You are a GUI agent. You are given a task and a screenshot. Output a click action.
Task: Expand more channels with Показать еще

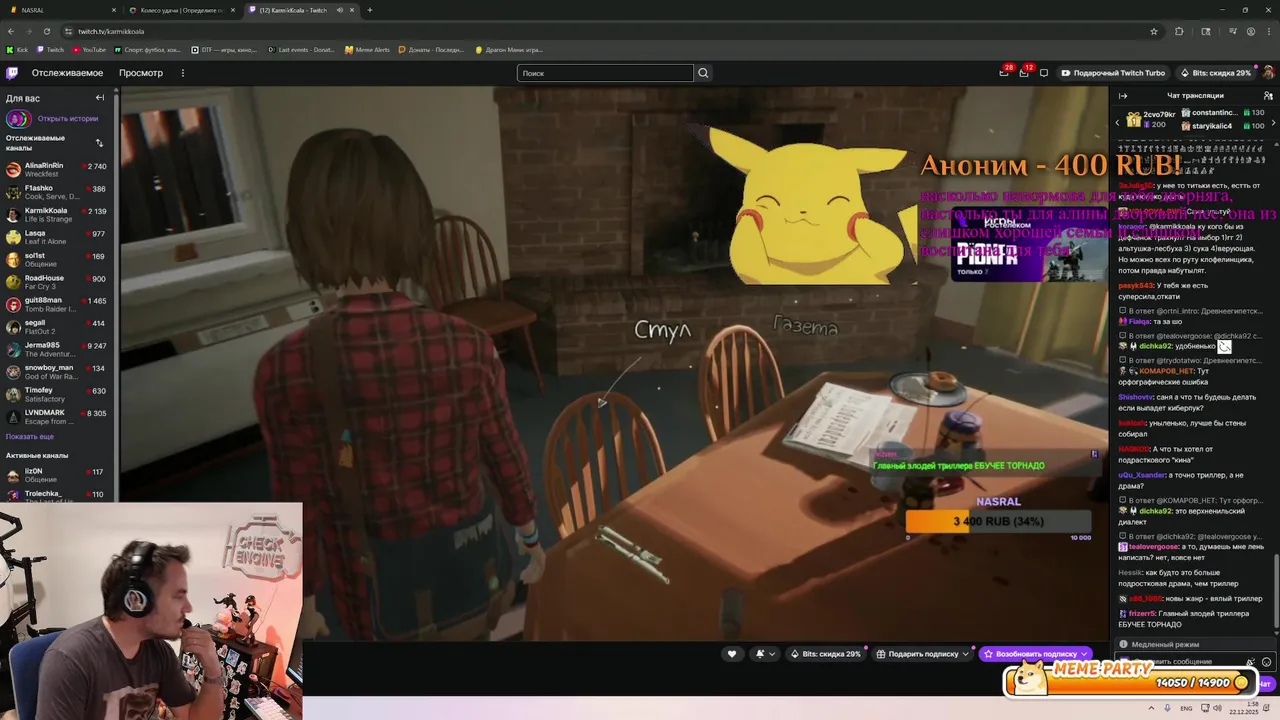pyautogui.click(x=30, y=437)
